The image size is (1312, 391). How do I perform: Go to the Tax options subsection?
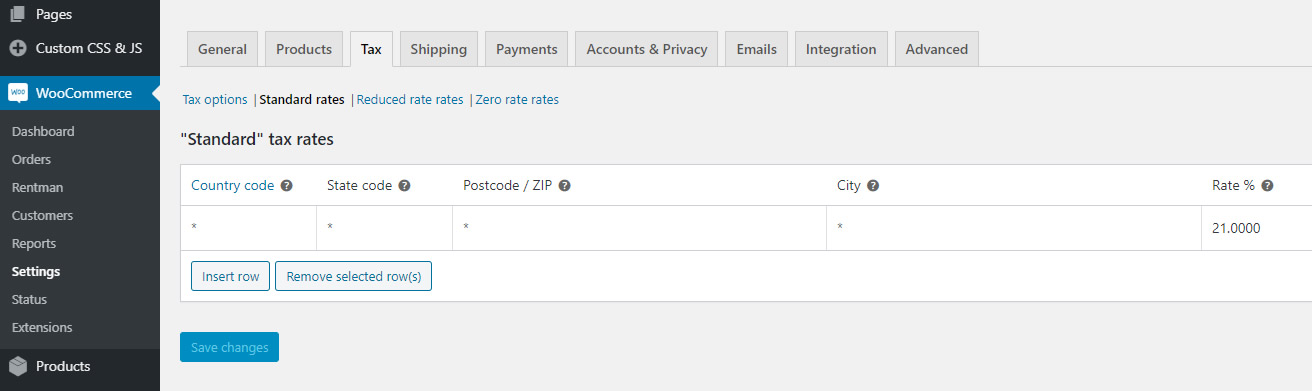pos(215,100)
